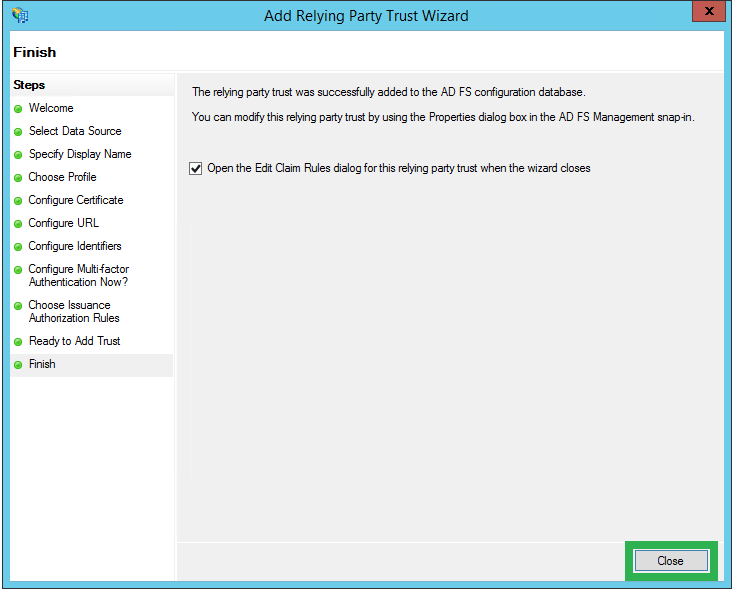Click the 'You can modify this relying party trust' text
Screen dimensions: 732x591
tap(443, 117)
